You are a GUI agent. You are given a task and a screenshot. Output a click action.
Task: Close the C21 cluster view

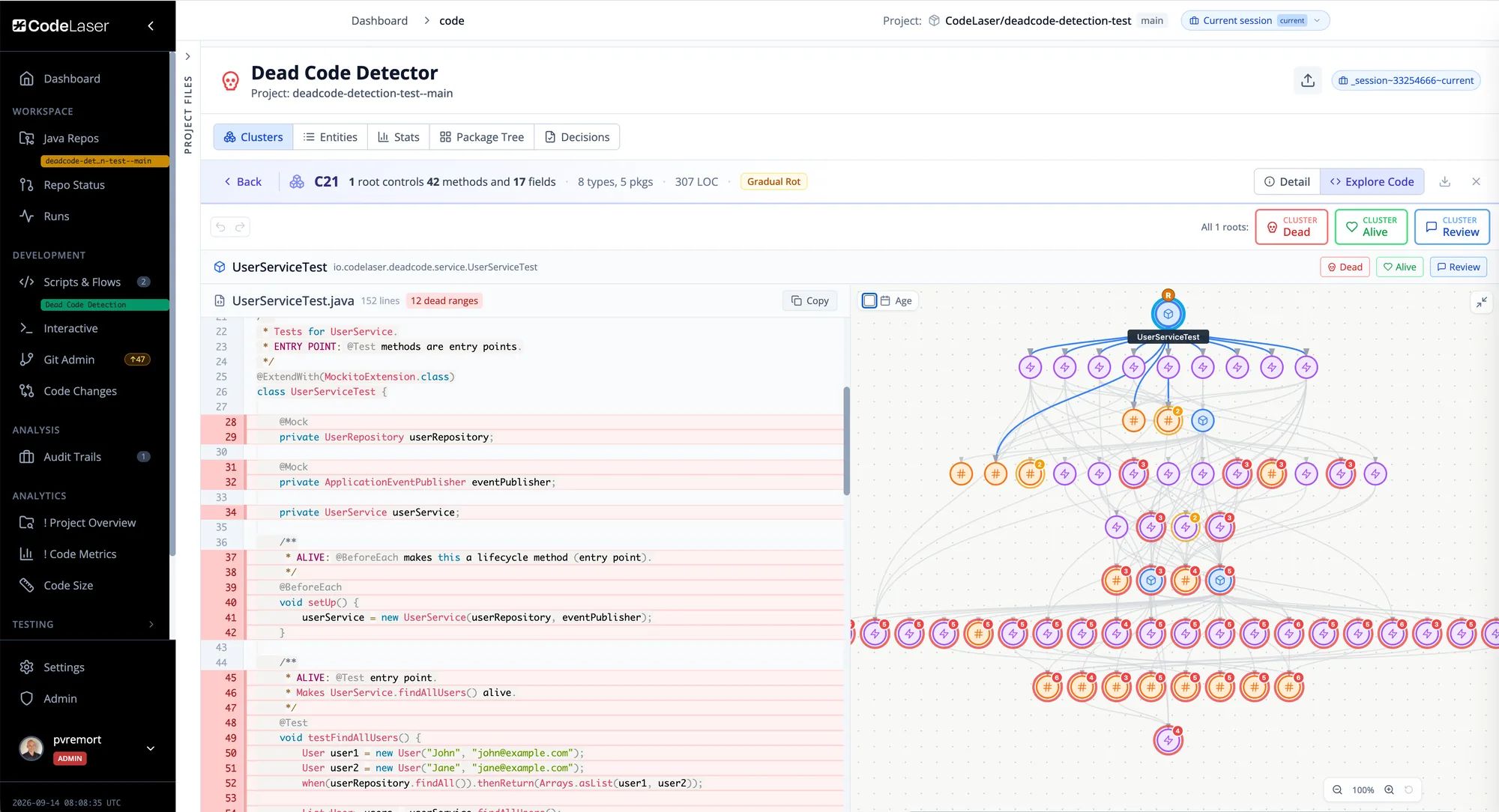tap(1476, 182)
